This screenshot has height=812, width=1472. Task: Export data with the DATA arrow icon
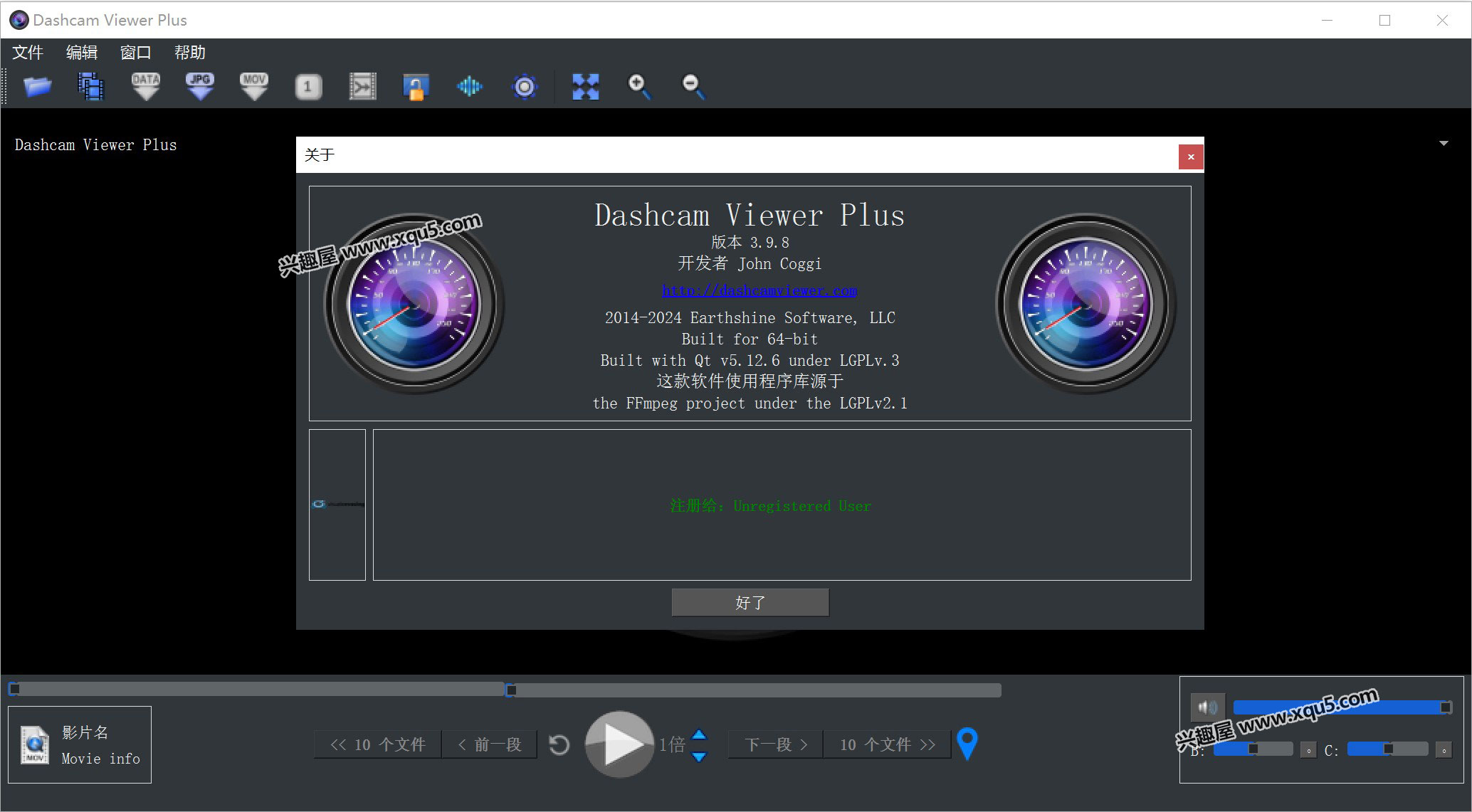[146, 87]
